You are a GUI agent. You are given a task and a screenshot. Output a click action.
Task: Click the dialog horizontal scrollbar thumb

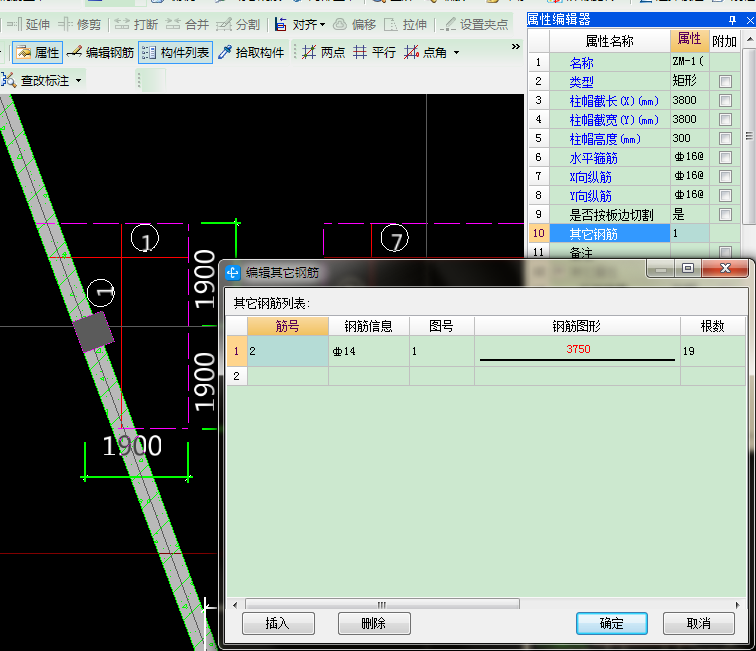pos(382,605)
